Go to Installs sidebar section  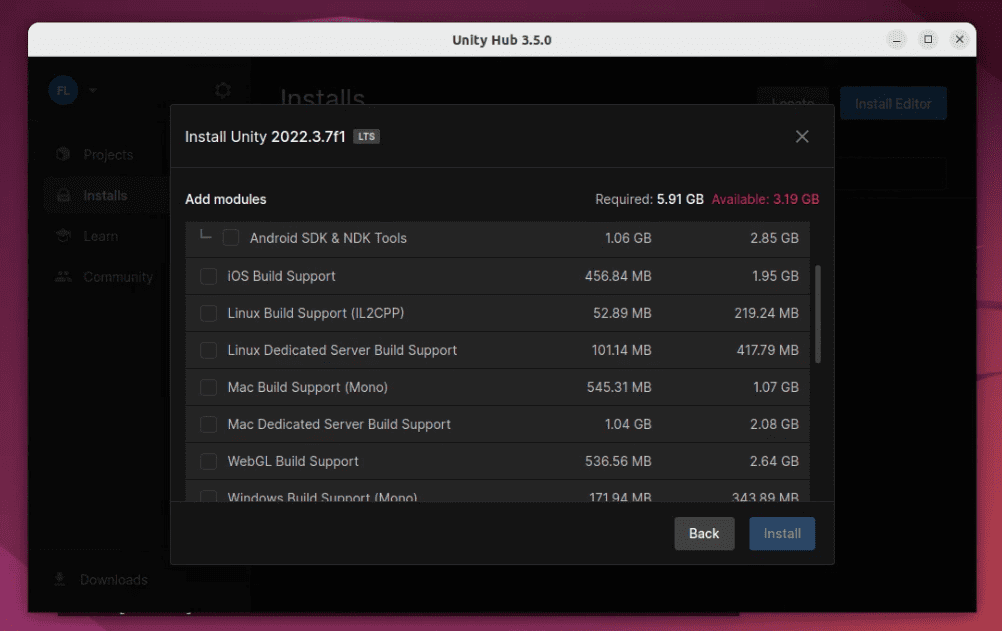pyautogui.click(x=107, y=196)
